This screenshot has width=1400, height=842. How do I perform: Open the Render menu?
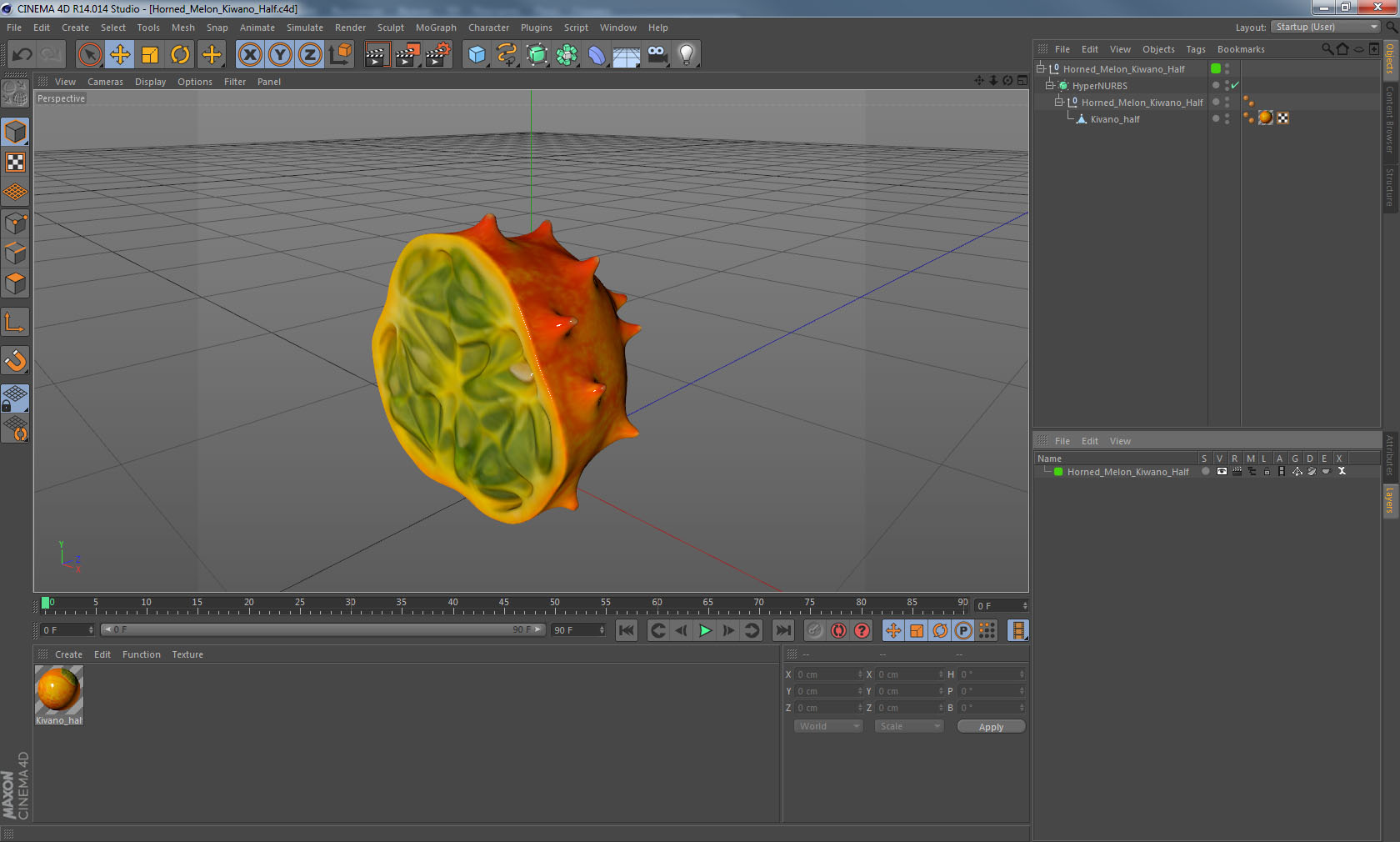(x=350, y=28)
